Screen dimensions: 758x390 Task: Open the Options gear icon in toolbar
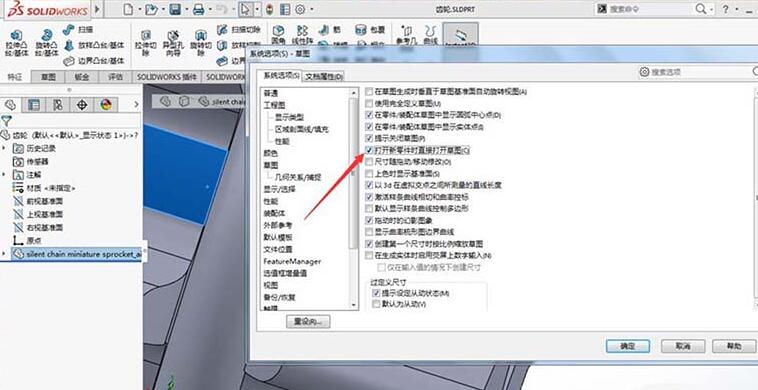[300, 9]
